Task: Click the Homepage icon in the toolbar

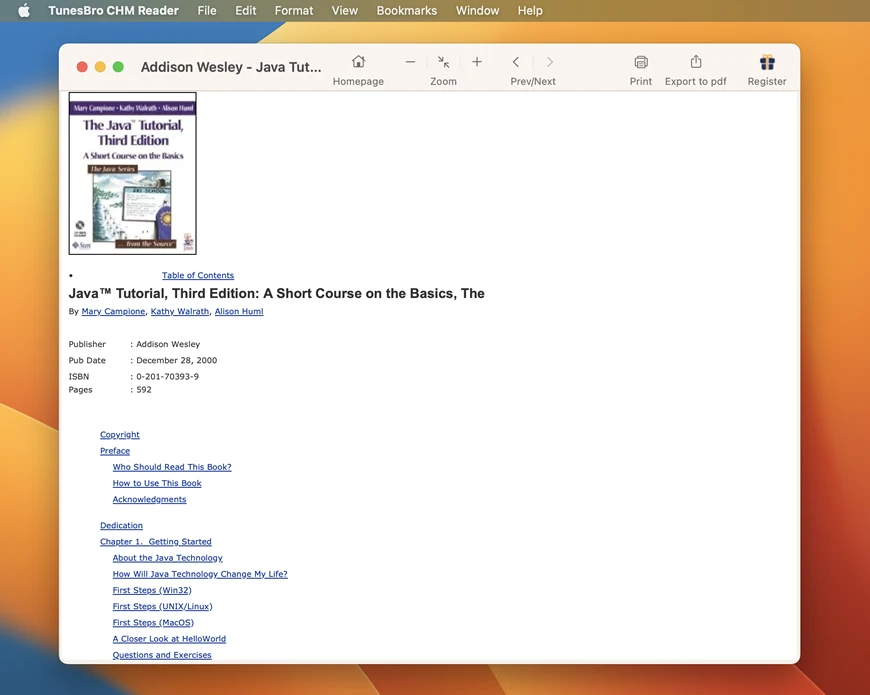Action: coord(357,62)
